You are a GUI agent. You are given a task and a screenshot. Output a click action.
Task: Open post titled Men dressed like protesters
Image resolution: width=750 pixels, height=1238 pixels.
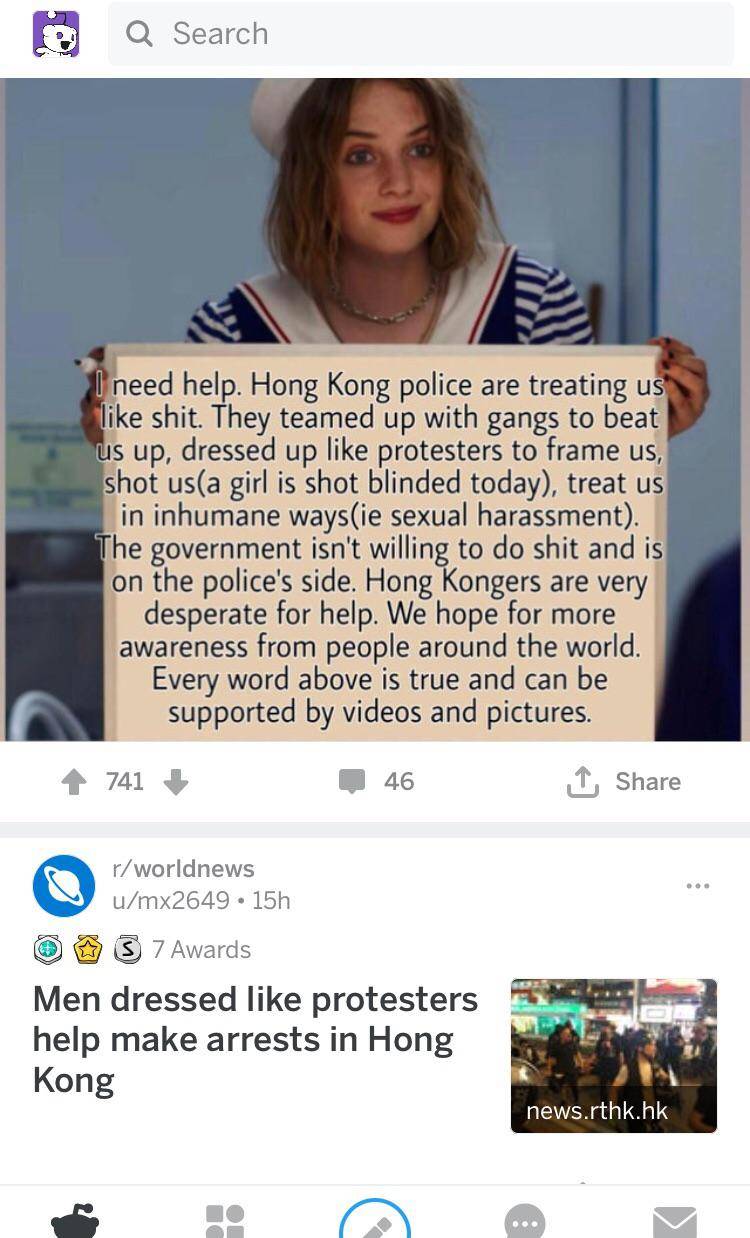(255, 1040)
